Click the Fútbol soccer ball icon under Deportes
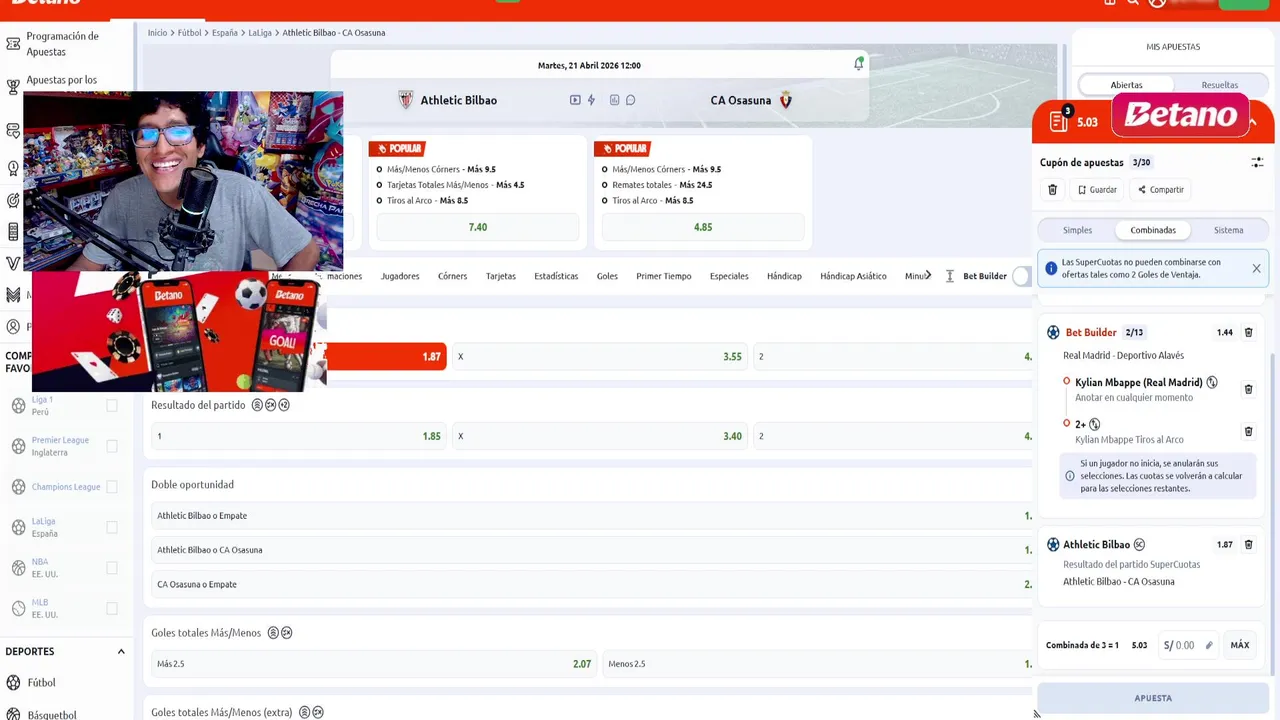The image size is (1280, 720). [x=13, y=683]
